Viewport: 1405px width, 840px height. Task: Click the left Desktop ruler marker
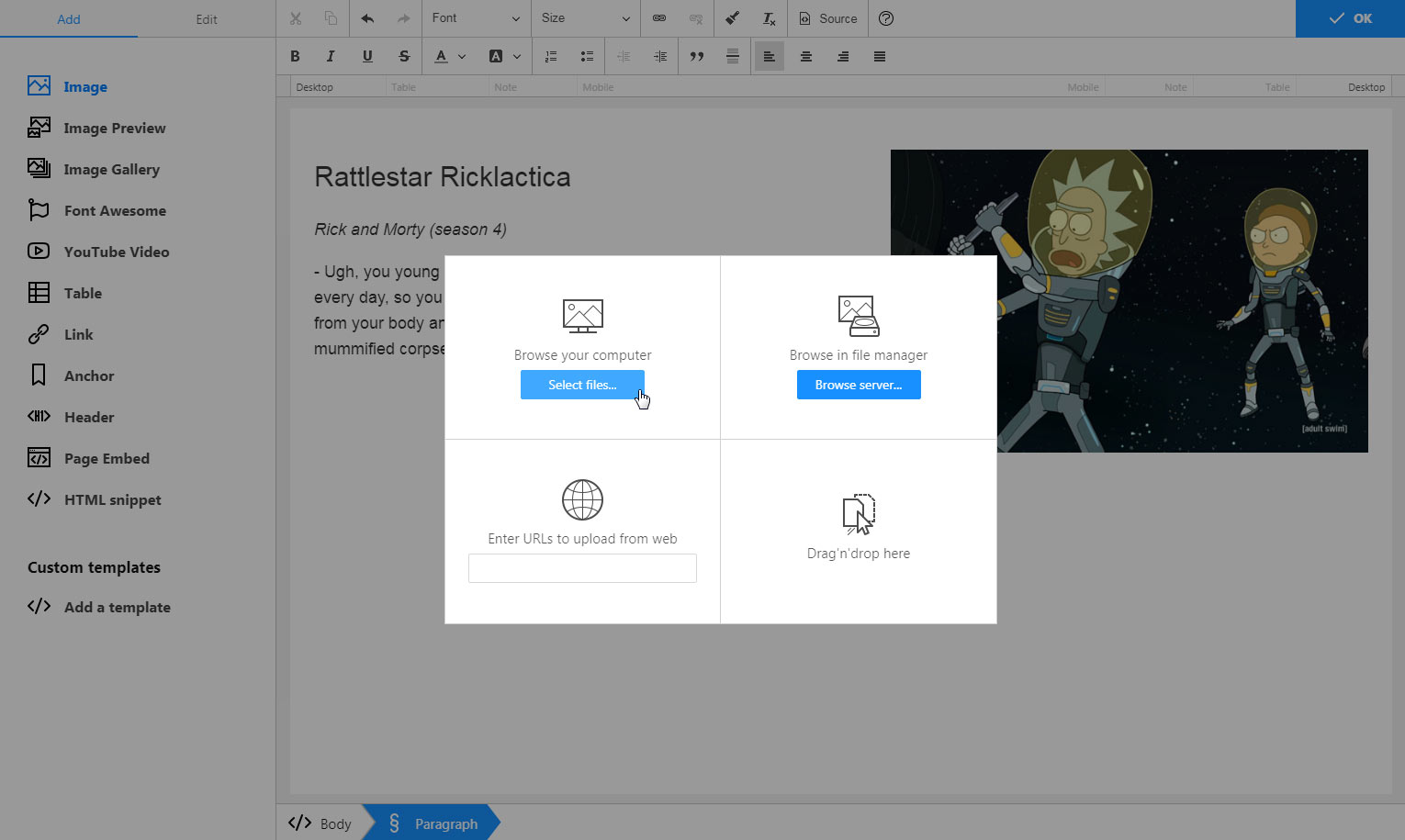[x=314, y=87]
